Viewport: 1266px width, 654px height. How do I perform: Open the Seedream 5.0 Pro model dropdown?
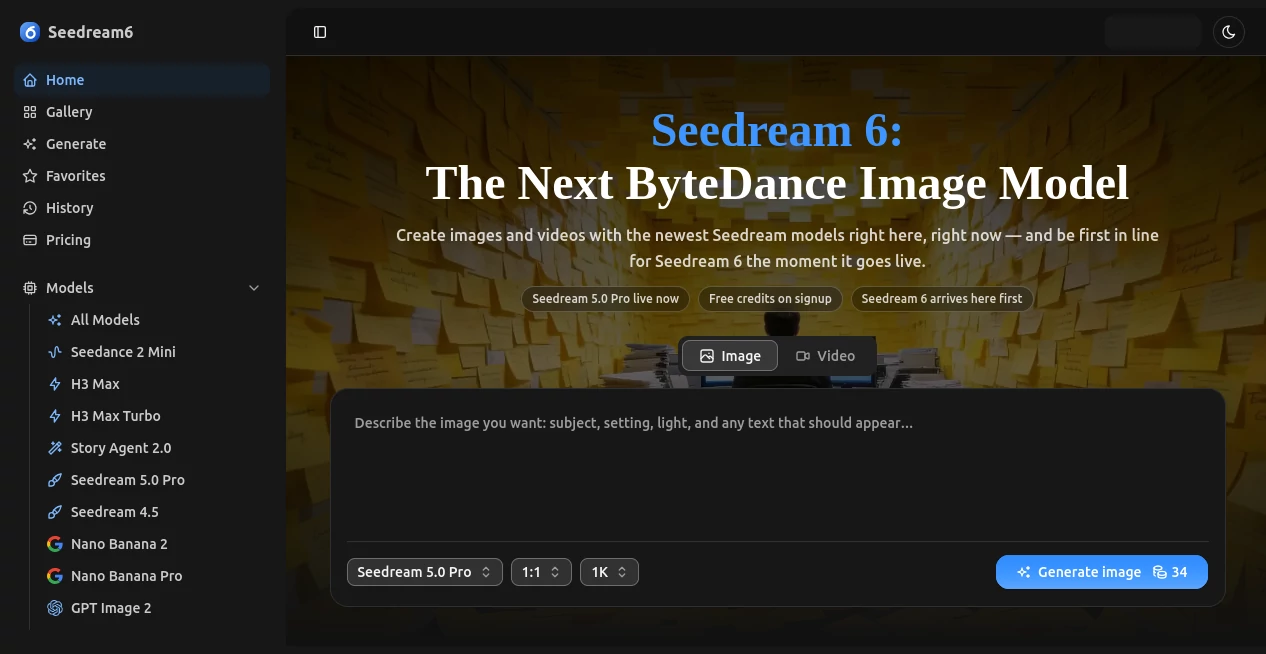(x=425, y=572)
